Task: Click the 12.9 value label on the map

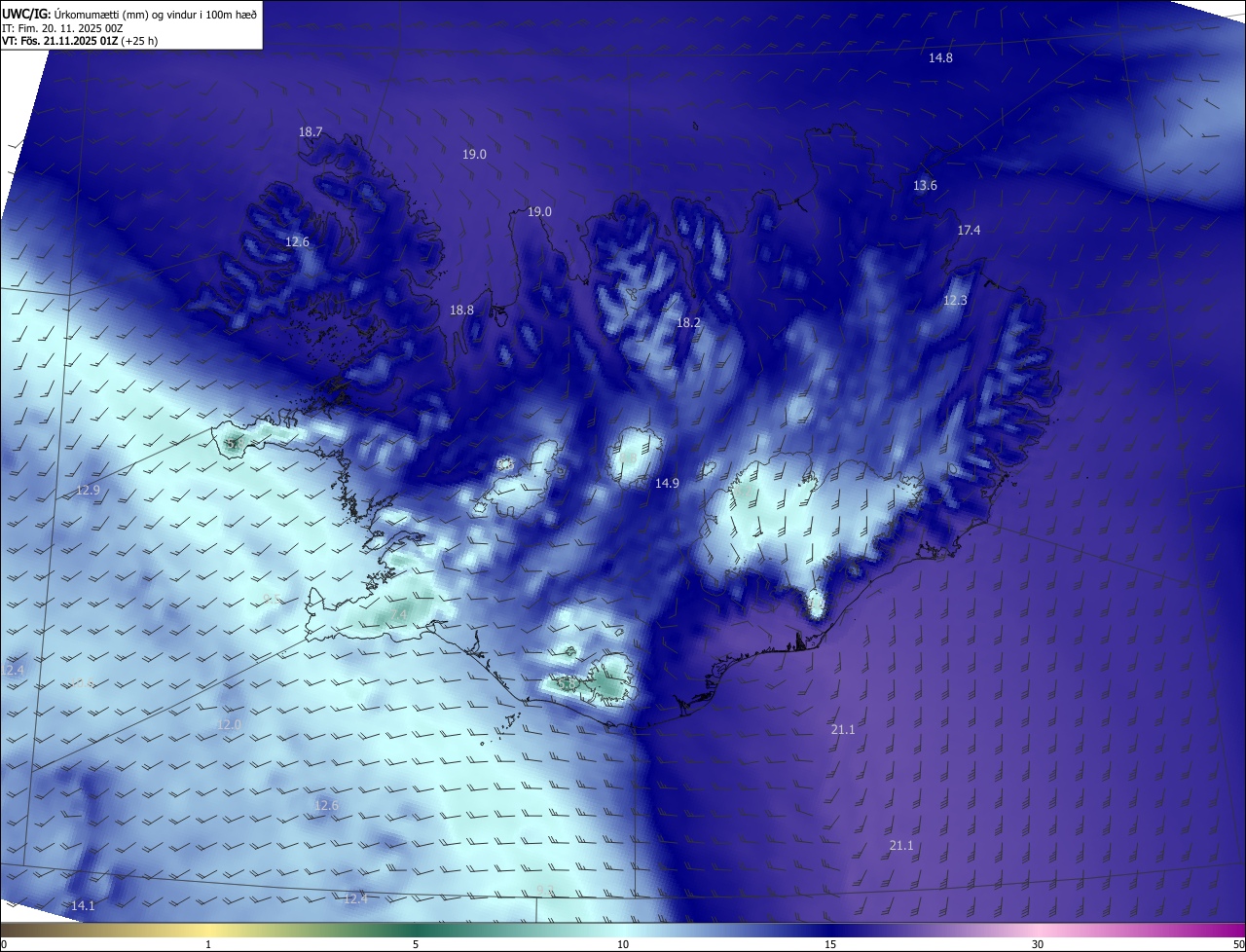Action: click(88, 491)
